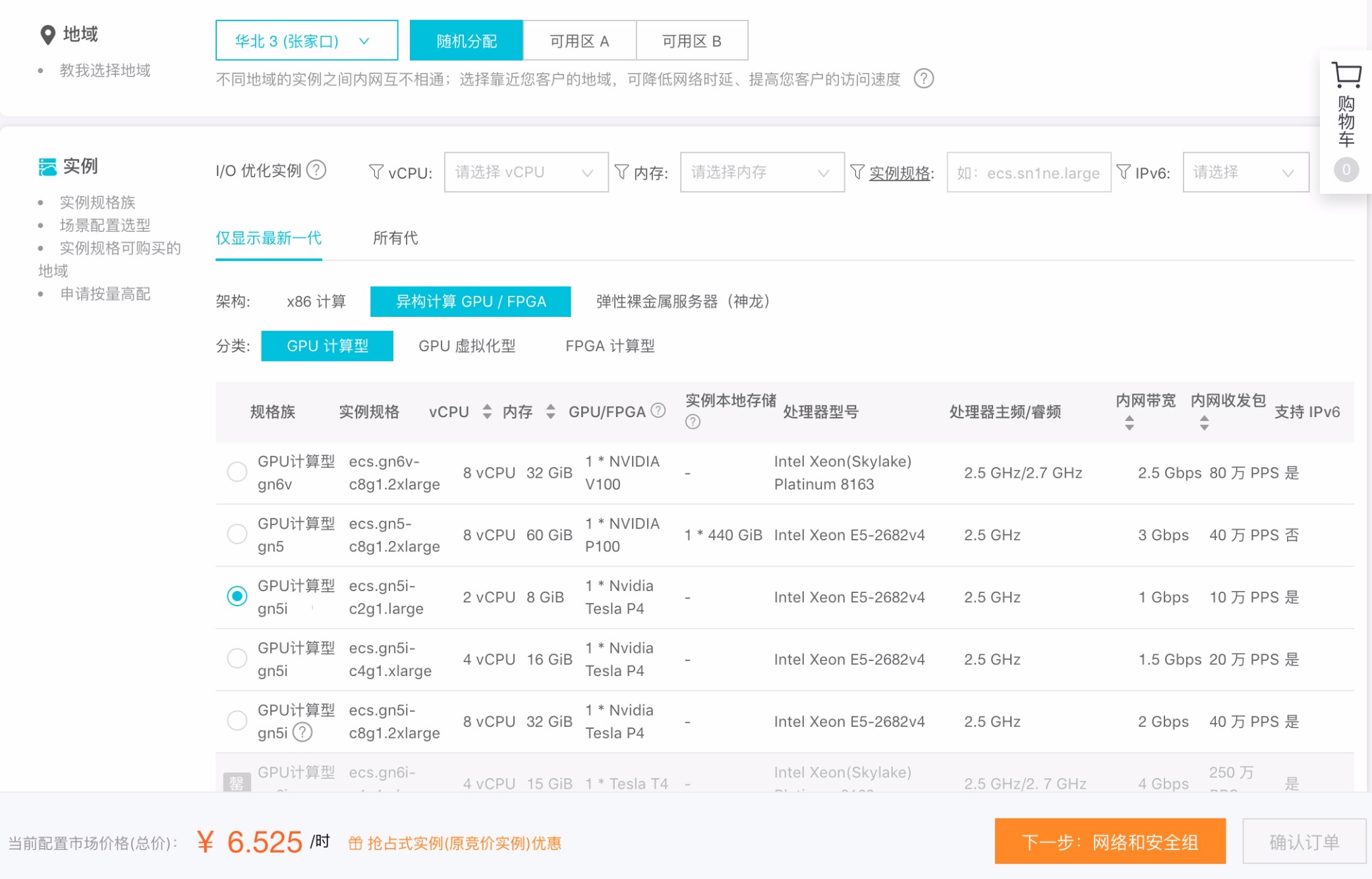Click the 10 万 PPS cell
Viewport: 1372px width, 879px height.
click(1244, 598)
